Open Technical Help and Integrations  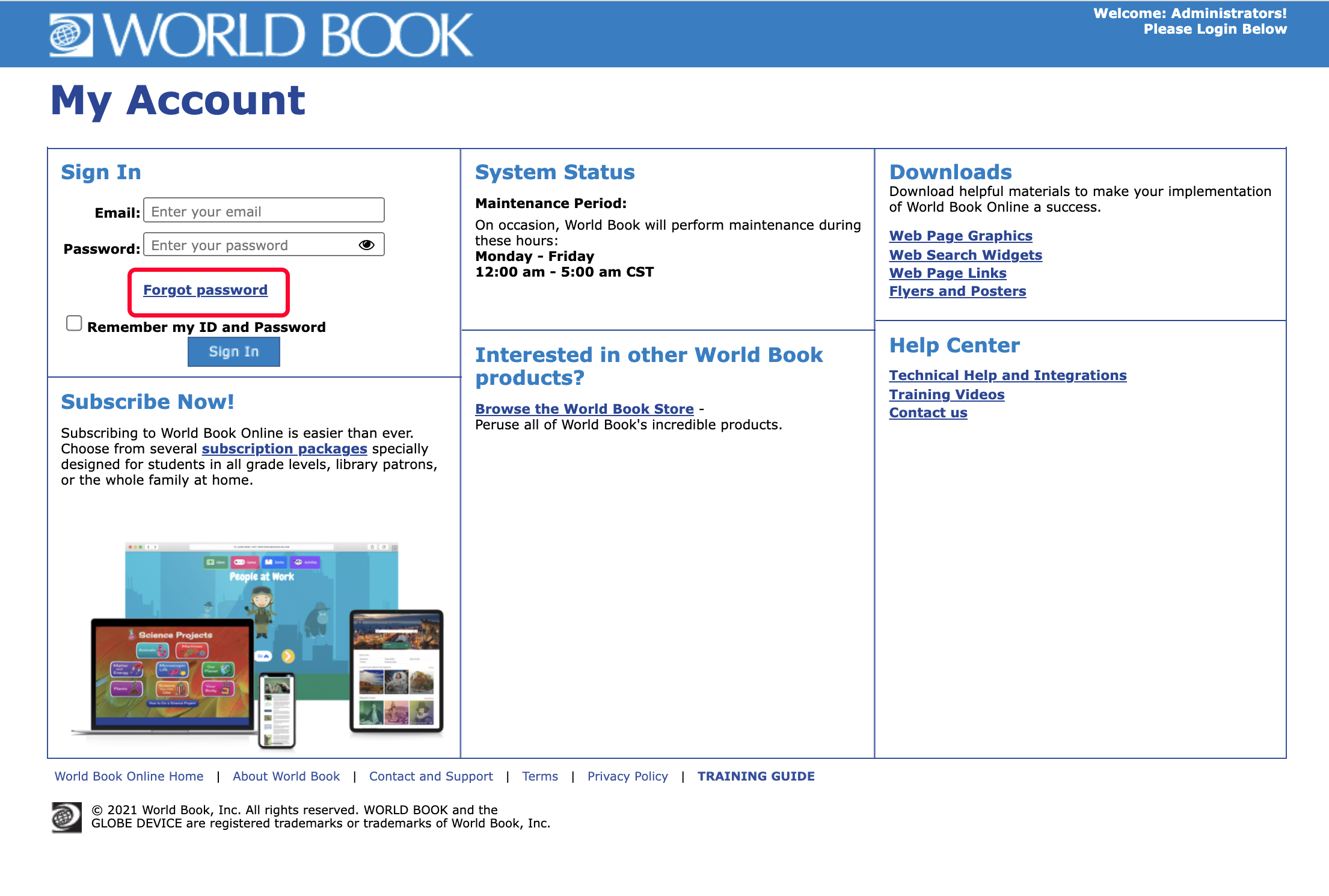tap(1008, 375)
